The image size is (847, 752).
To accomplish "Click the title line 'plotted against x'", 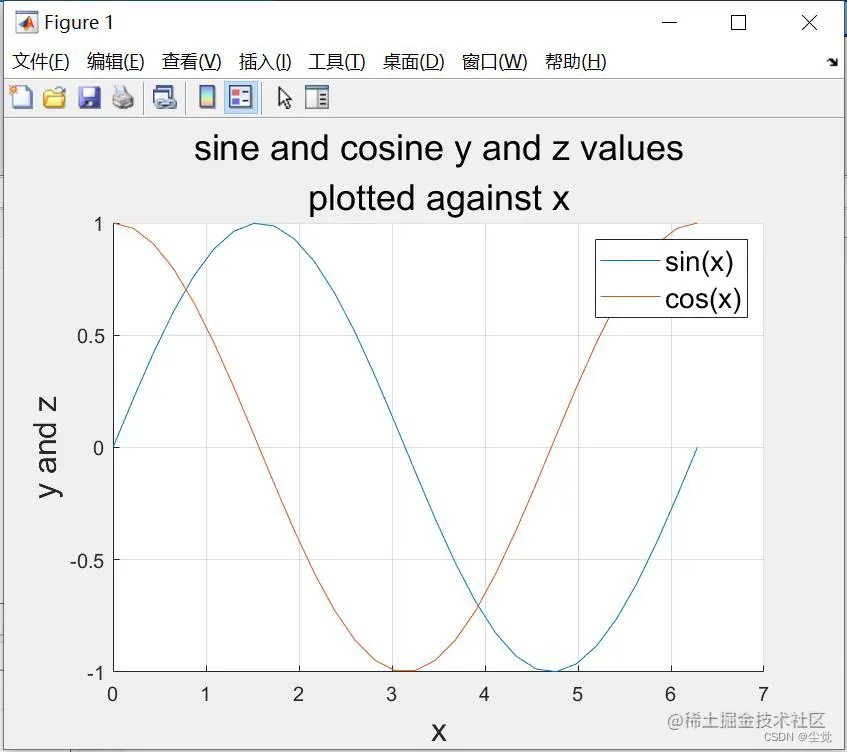I will 439,198.
